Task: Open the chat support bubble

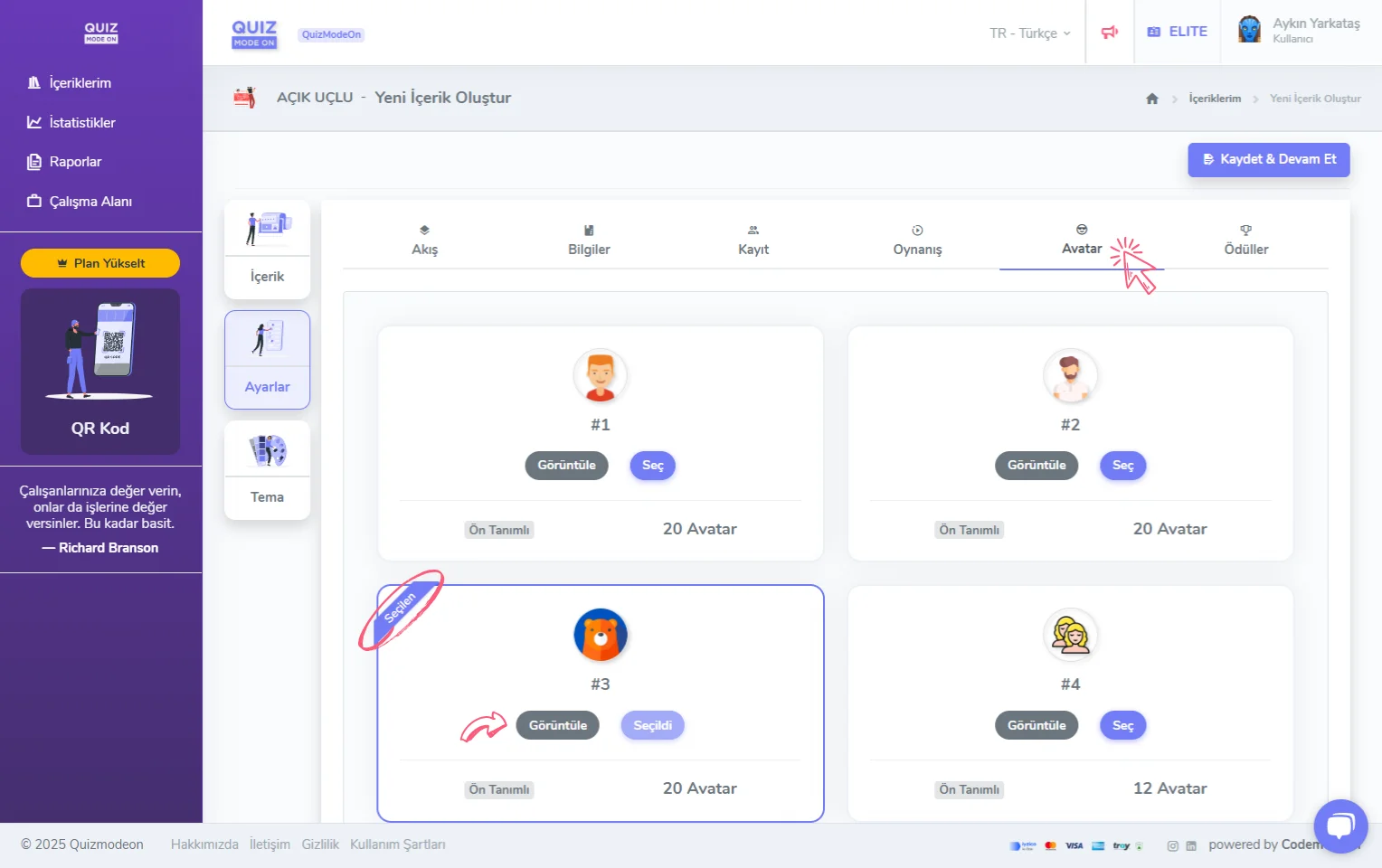Action: pos(1340,826)
